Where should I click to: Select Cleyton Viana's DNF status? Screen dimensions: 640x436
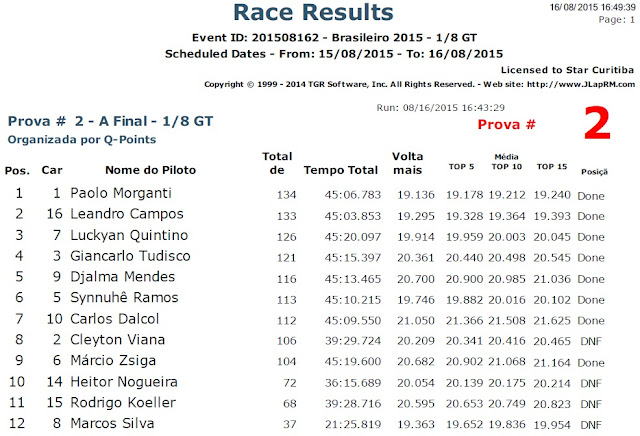point(591,341)
